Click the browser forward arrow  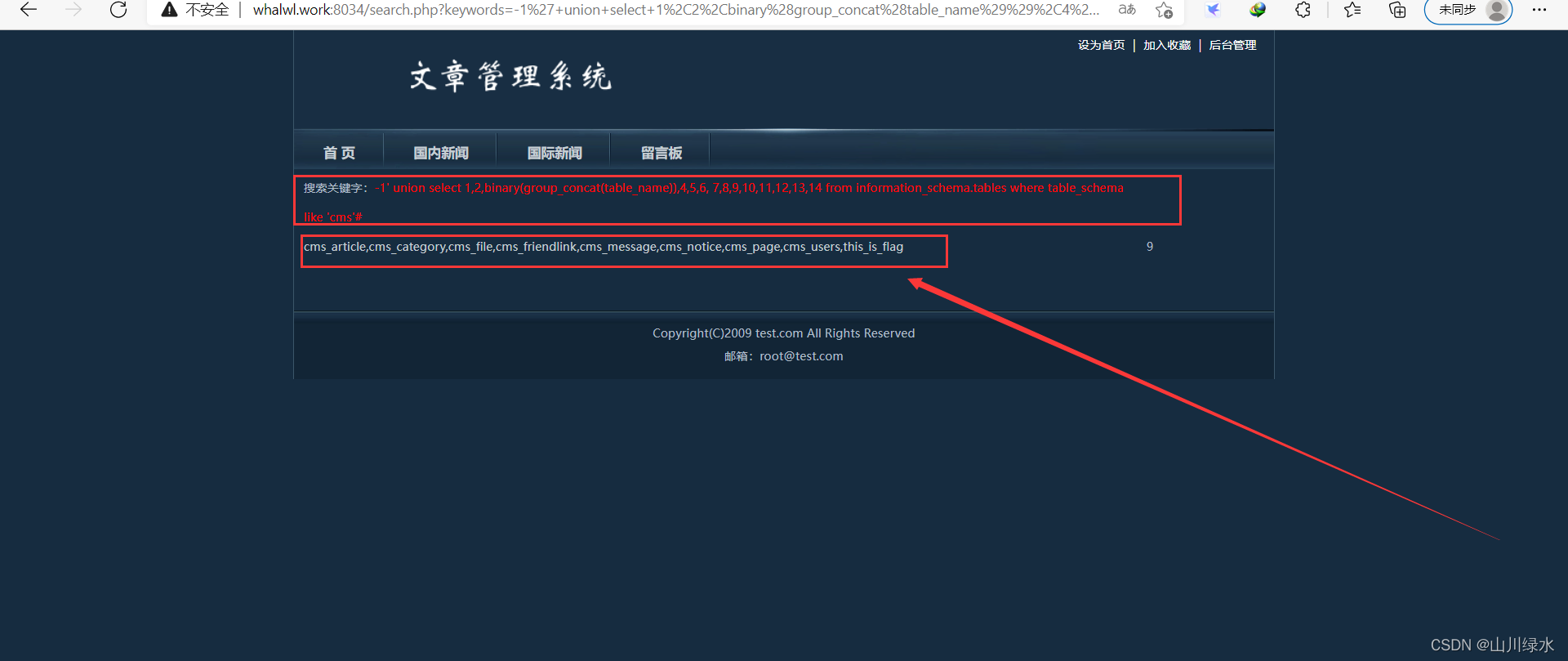click(73, 10)
